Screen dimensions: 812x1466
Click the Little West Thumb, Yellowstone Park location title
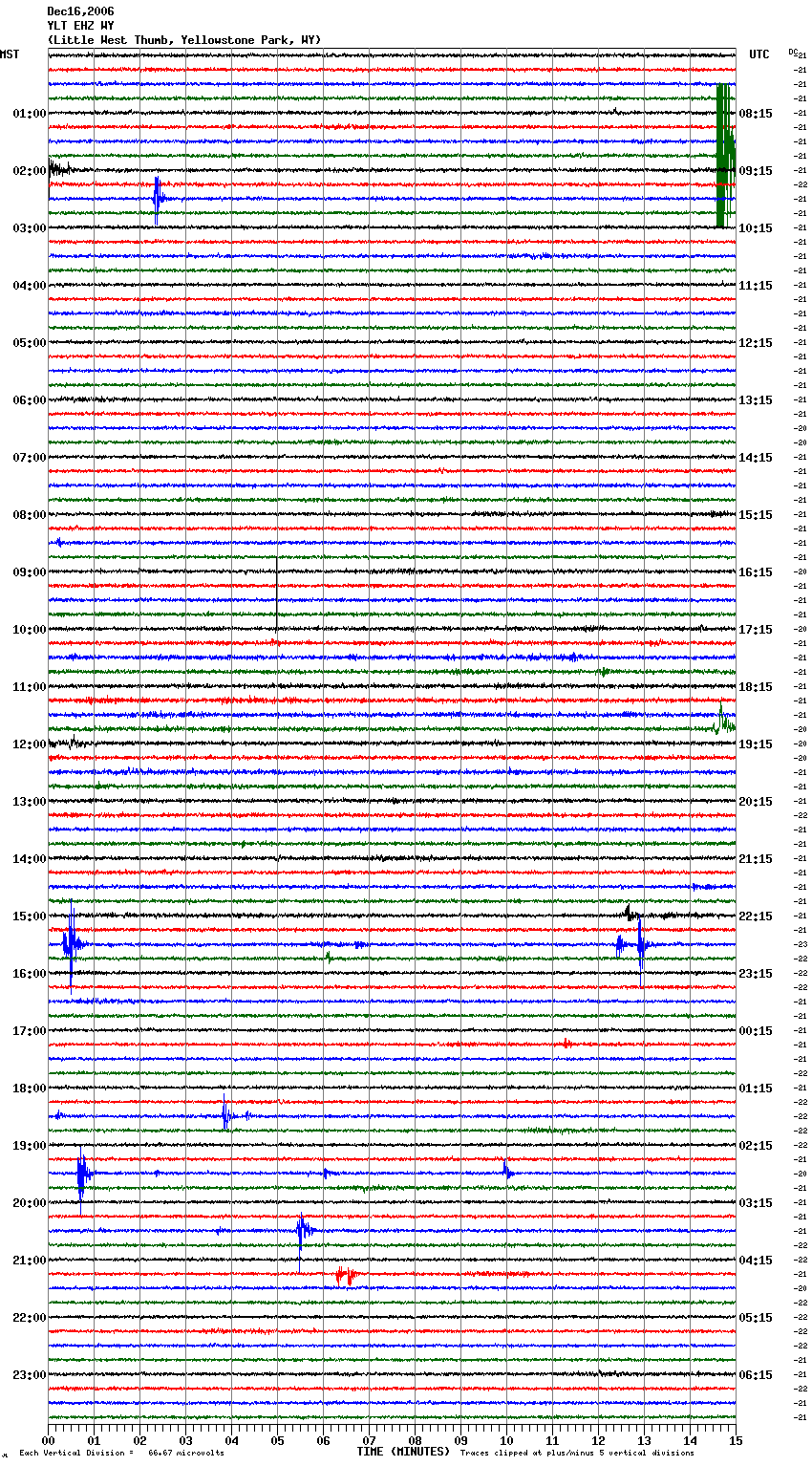click(x=184, y=40)
